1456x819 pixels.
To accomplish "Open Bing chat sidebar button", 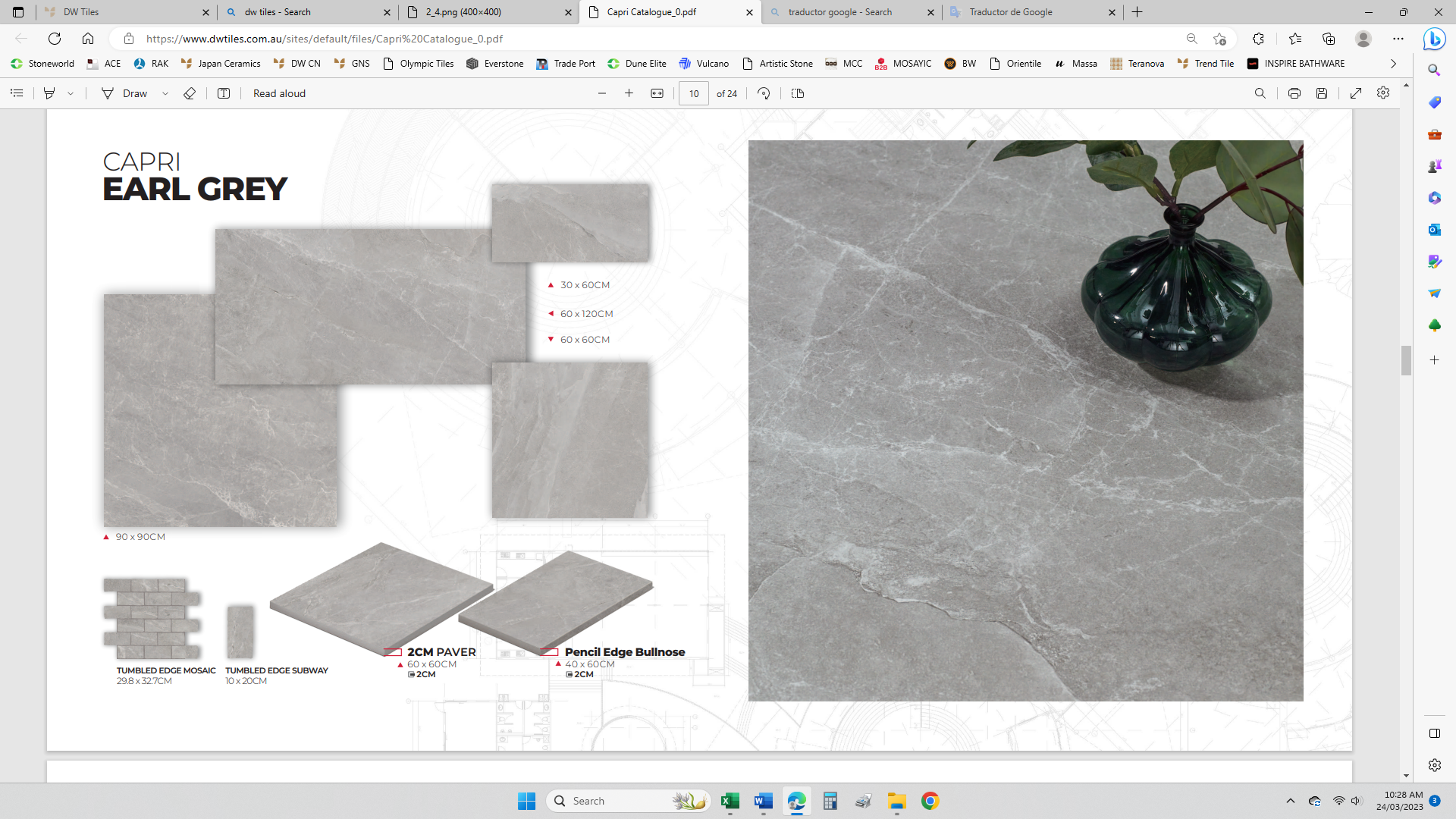I will click(1434, 39).
